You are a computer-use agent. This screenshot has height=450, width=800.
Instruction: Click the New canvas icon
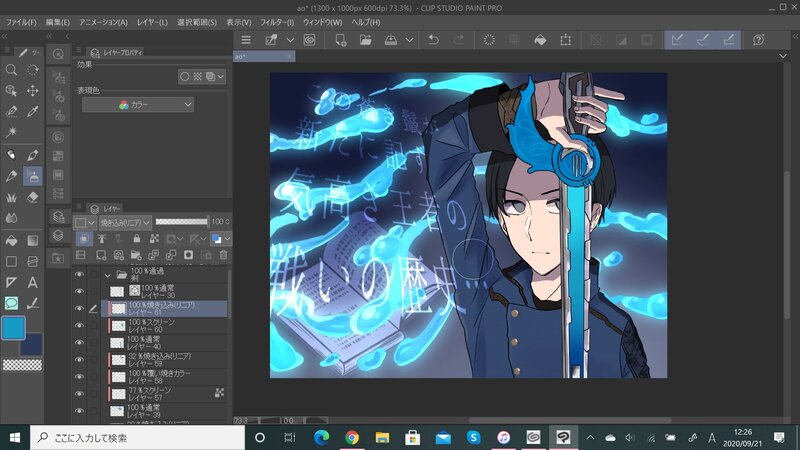(340, 40)
